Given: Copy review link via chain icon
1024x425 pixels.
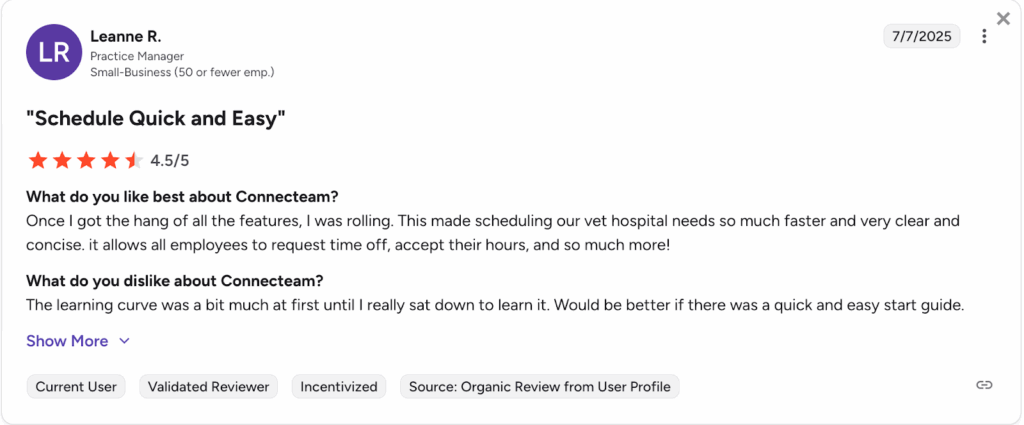Looking at the screenshot, I should point(984,386).
